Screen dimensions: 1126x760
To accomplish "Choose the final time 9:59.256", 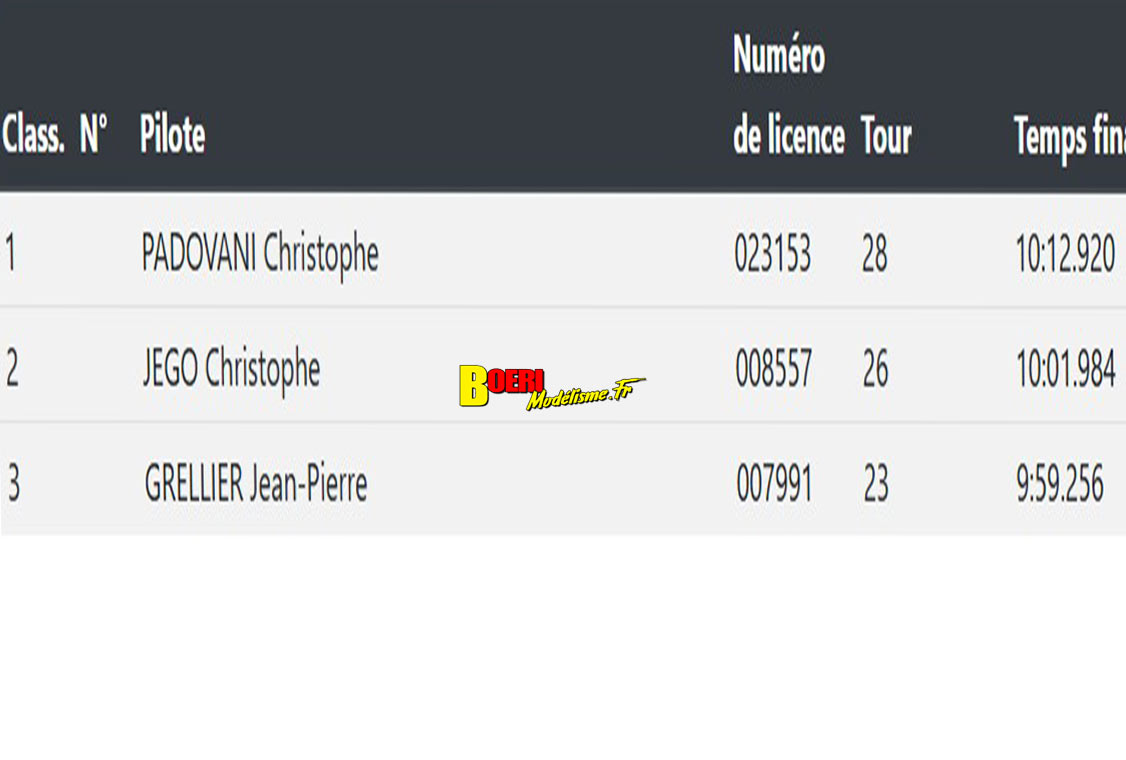I will point(1060,485).
